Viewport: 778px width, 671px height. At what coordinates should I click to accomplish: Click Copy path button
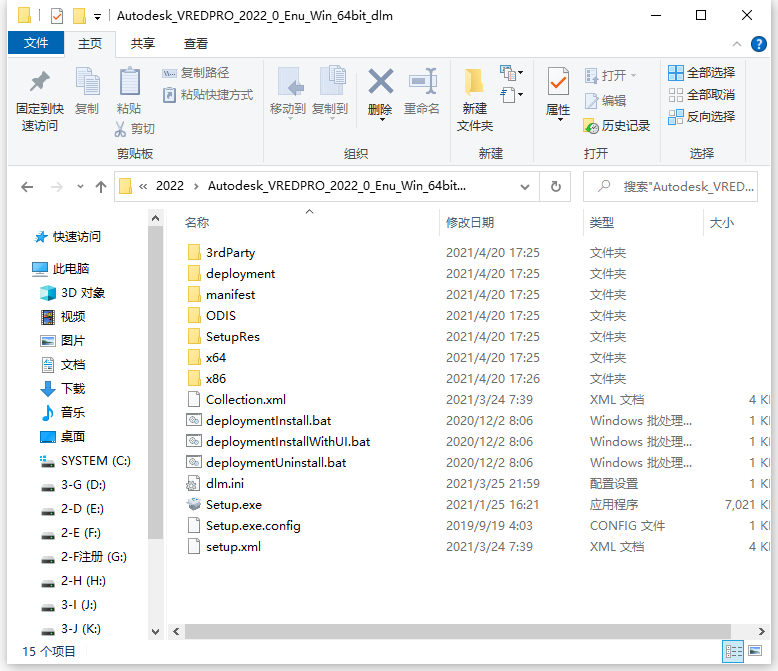195,73
